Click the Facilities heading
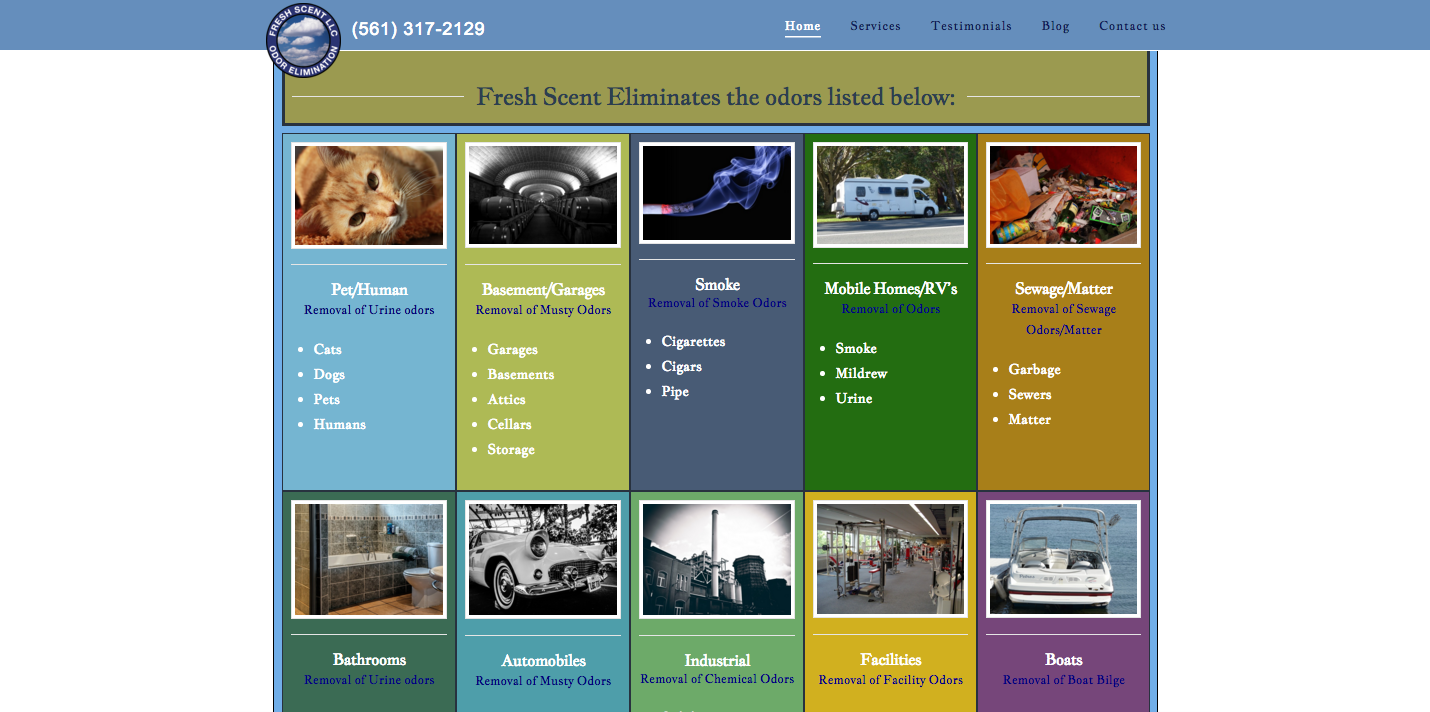Screen dimensions: 1430x712 point(890,660)
